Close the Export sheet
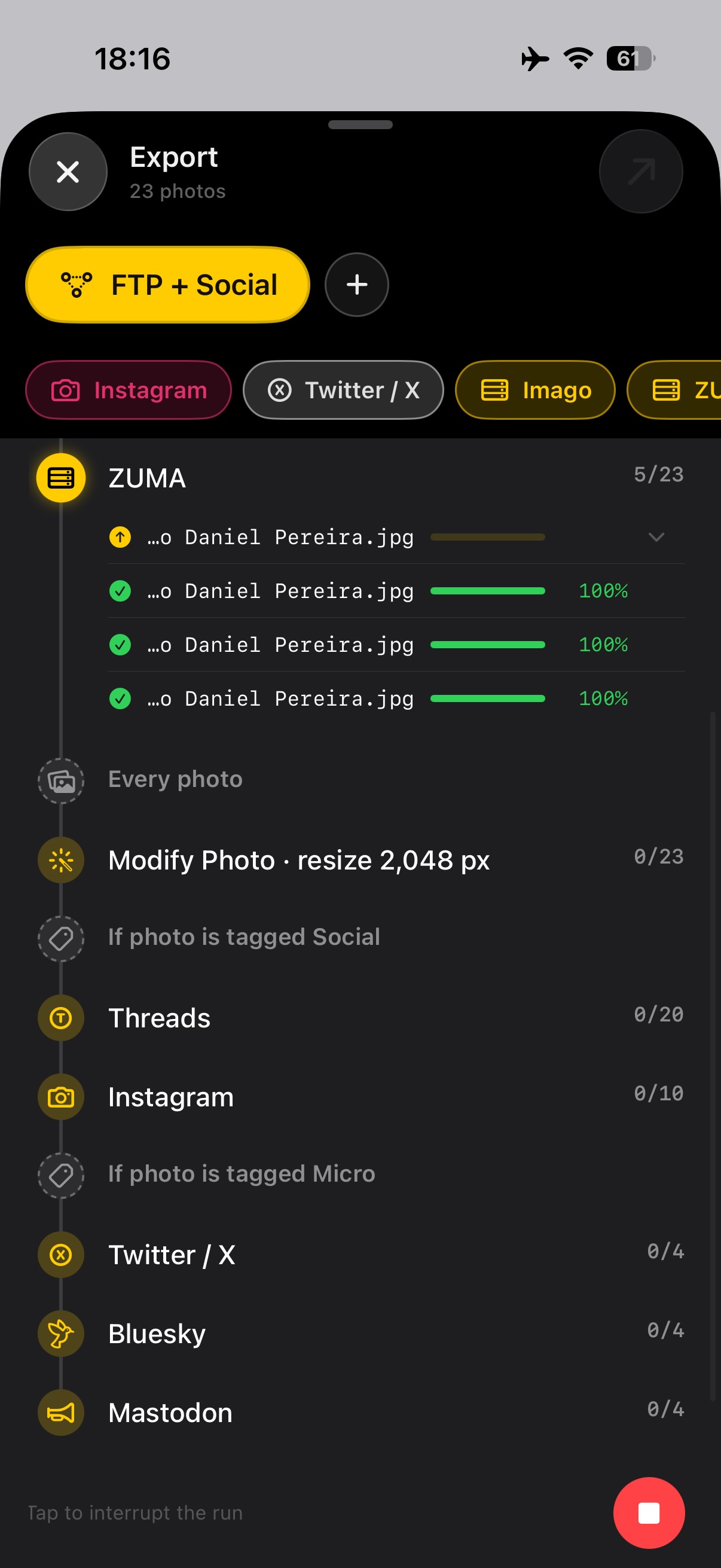 [x=68, y=172]
